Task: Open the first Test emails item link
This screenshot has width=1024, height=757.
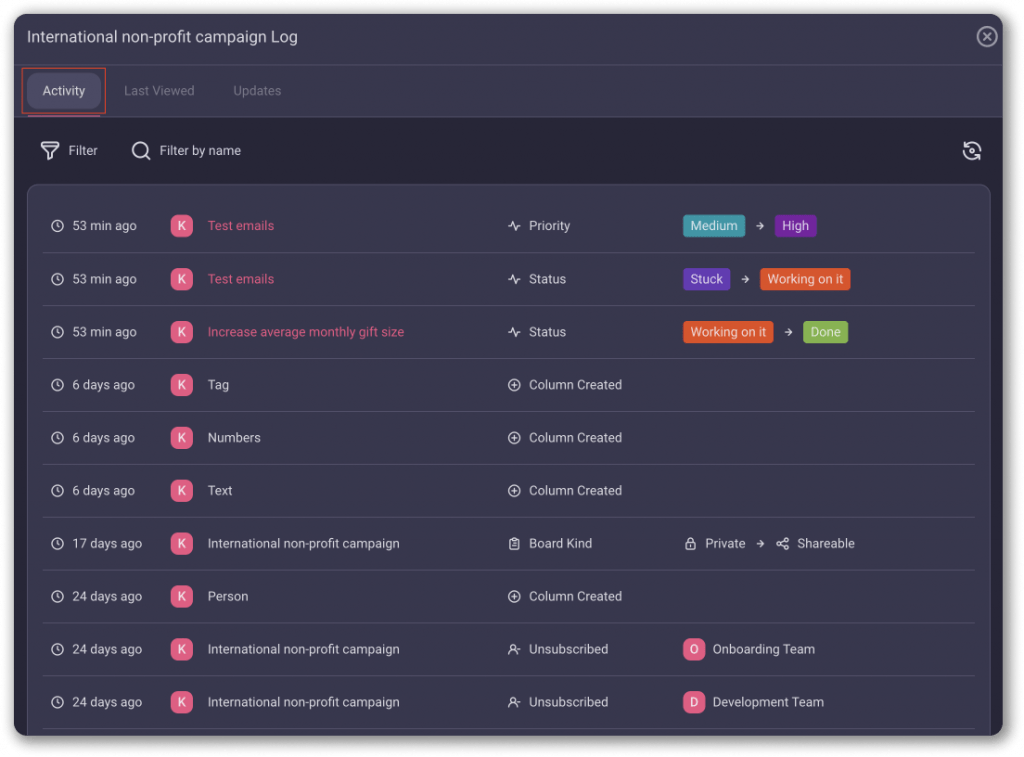Action: click(x=241, y=226)
